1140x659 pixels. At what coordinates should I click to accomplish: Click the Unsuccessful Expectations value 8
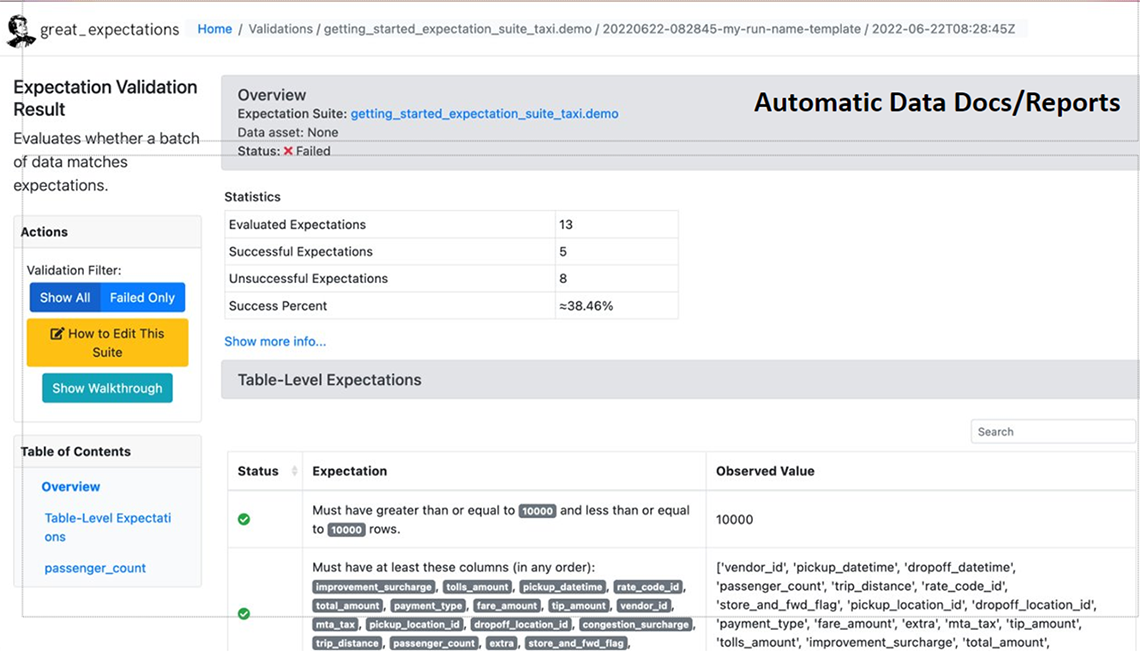(x=563, y=279)
